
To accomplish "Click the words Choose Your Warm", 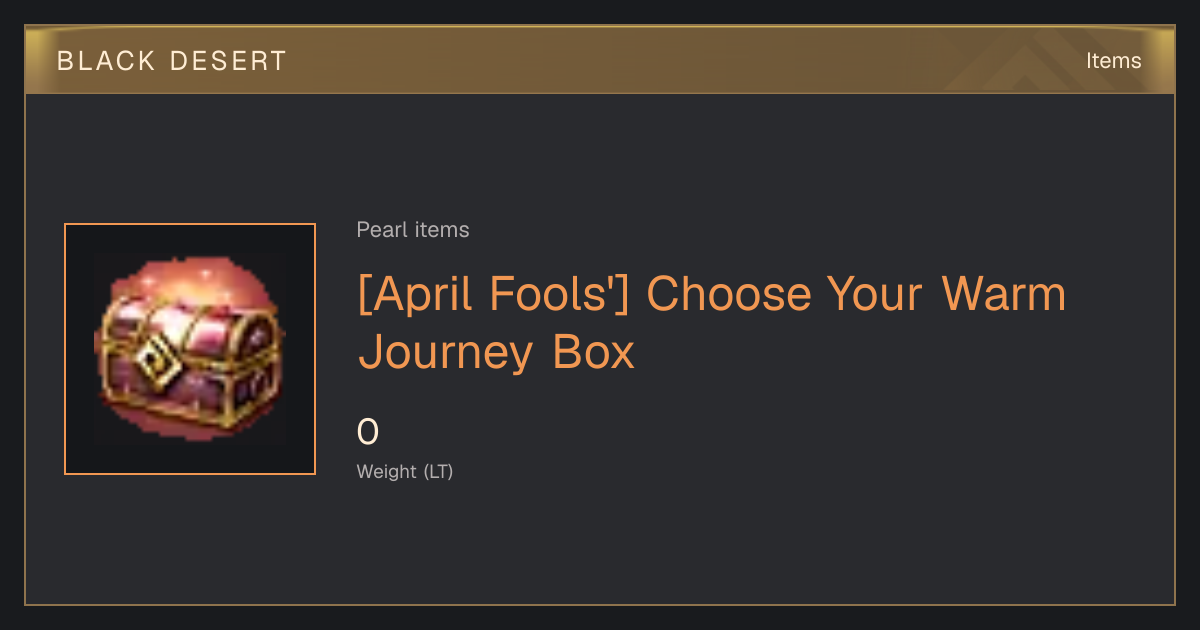I will [856, 294].
